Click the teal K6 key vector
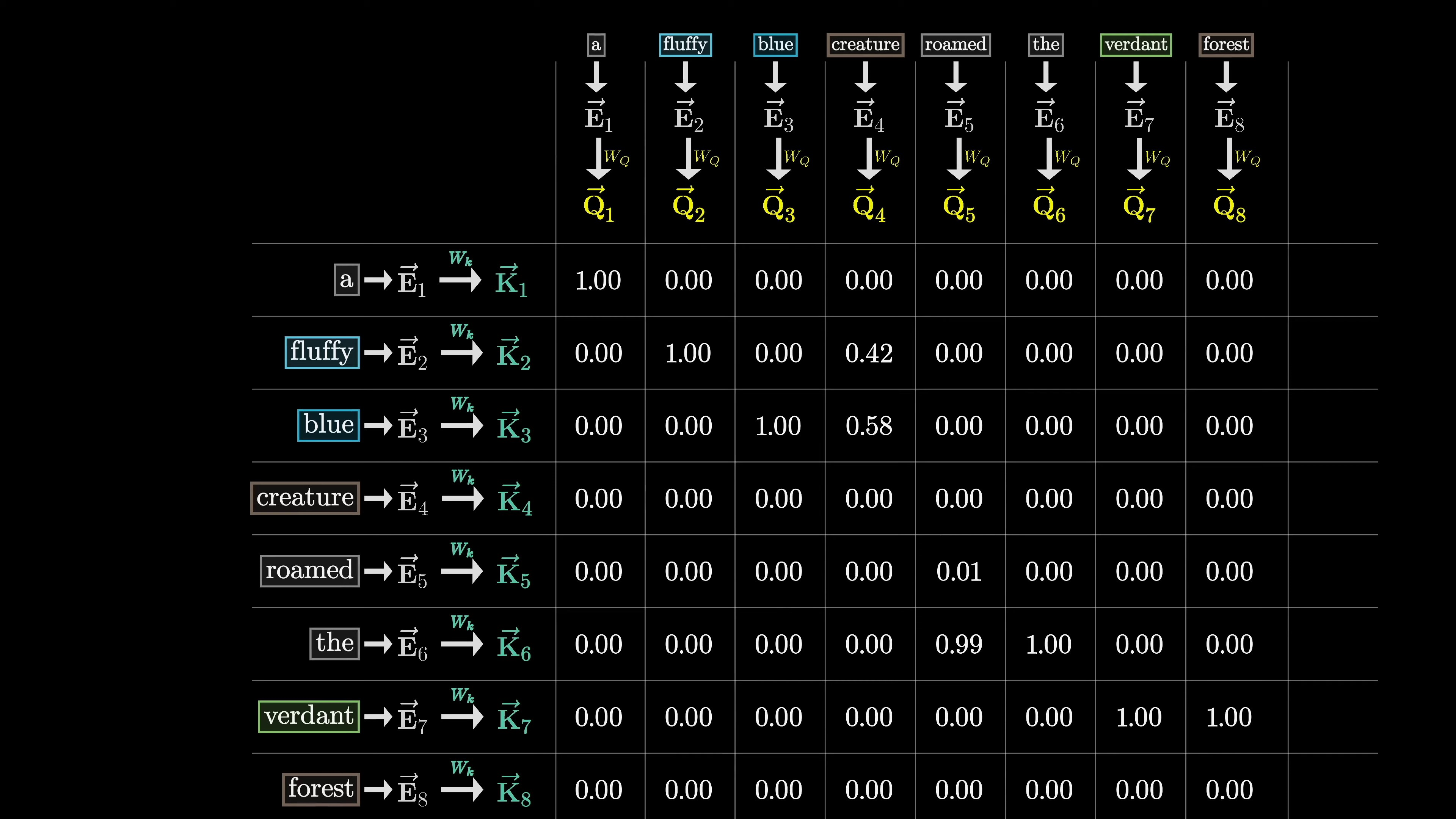1456x819 pixels. [514, 646]
